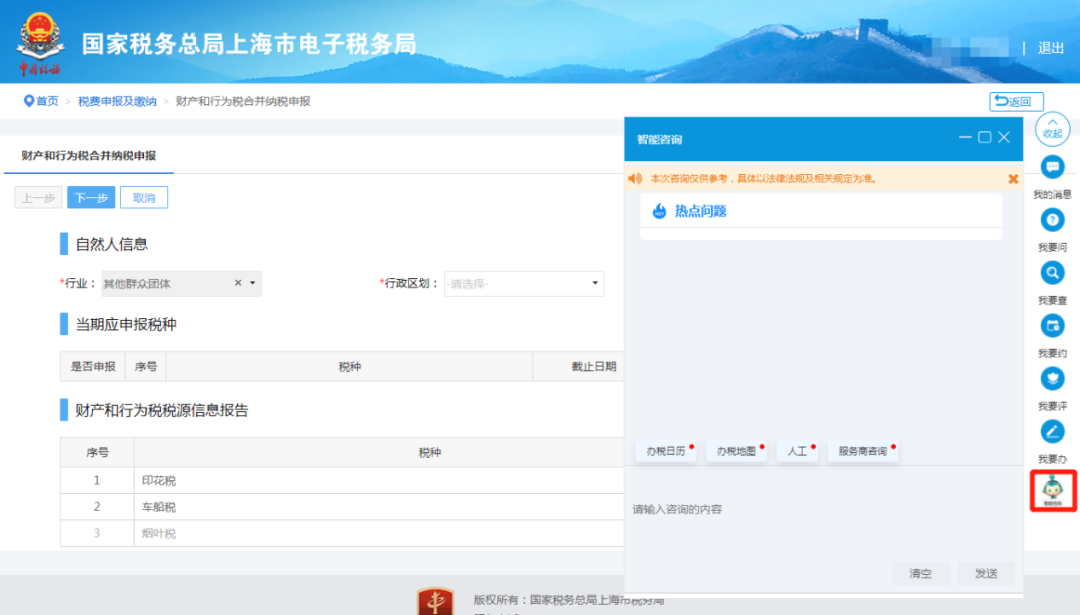The image size is (1080, 615).
Task: Open the 我要评 shield icon
Action: click(1052, 378)
